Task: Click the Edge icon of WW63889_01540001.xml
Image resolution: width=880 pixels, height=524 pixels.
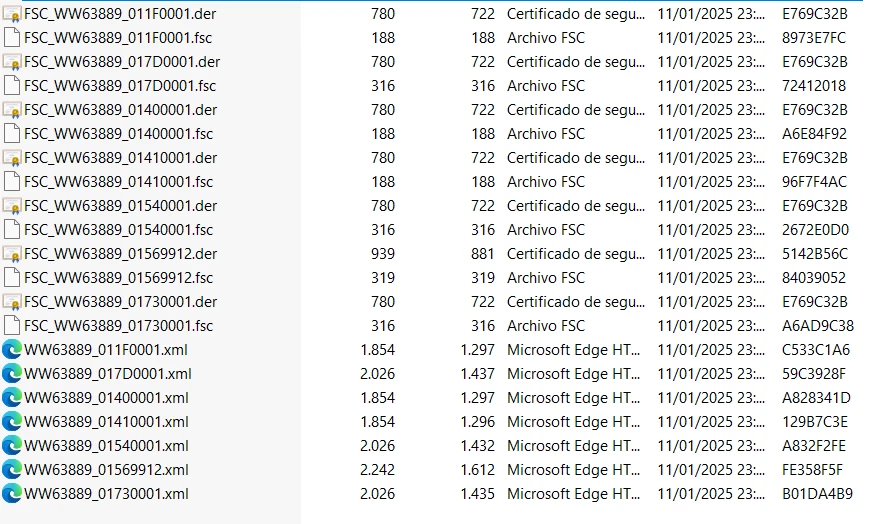Action: 12,446
